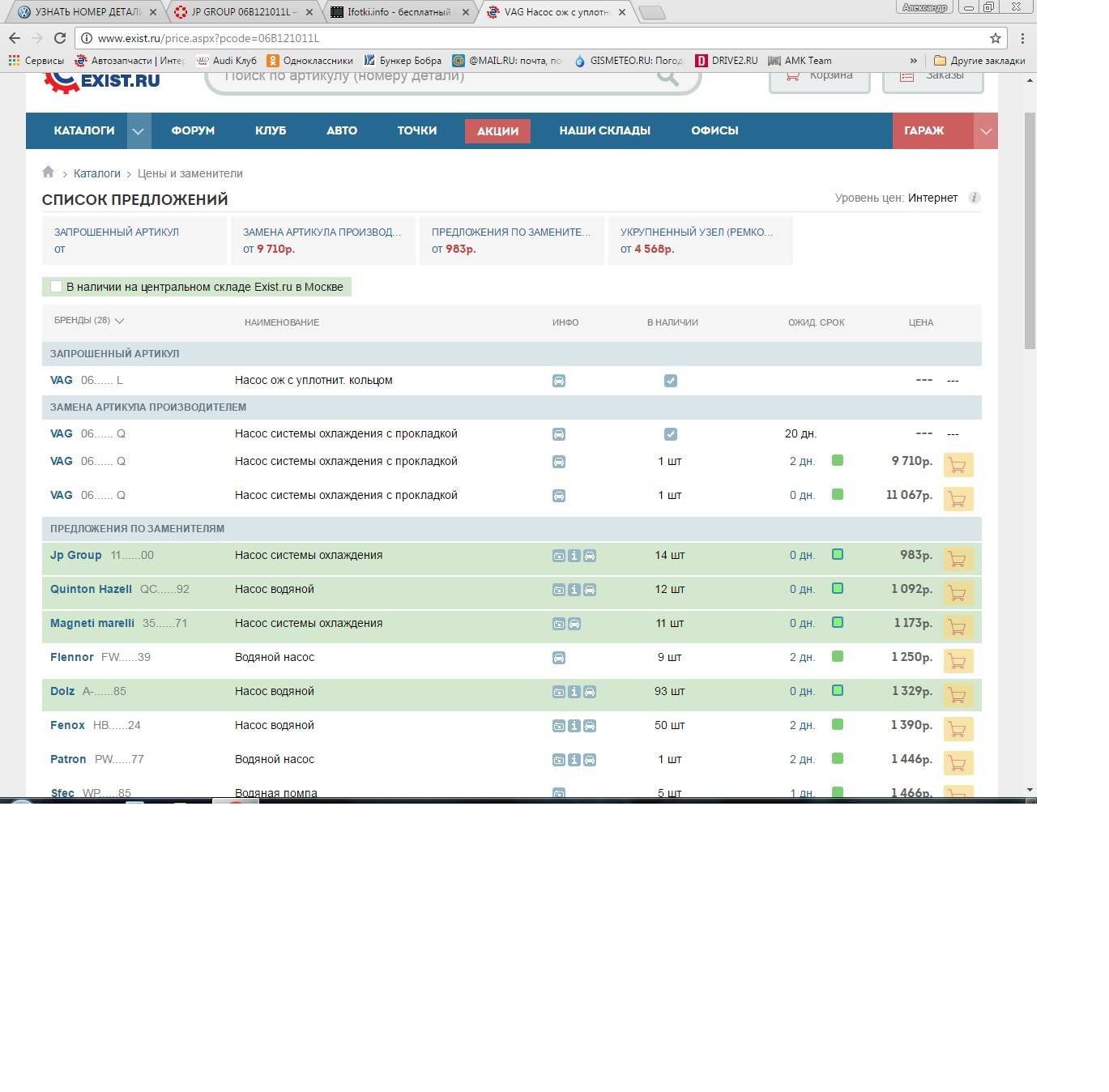Viewport: 1109px width, 1092px height.
Task: Expand the Гараж dropdown arrow
Action: [x=986, y=131]
